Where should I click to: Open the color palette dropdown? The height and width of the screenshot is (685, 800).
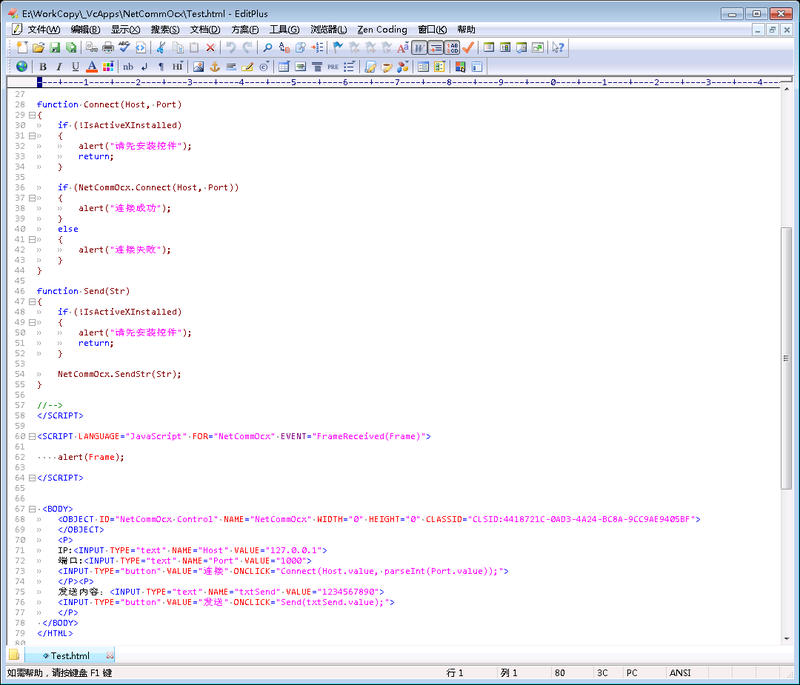click(x=108, y=67)
